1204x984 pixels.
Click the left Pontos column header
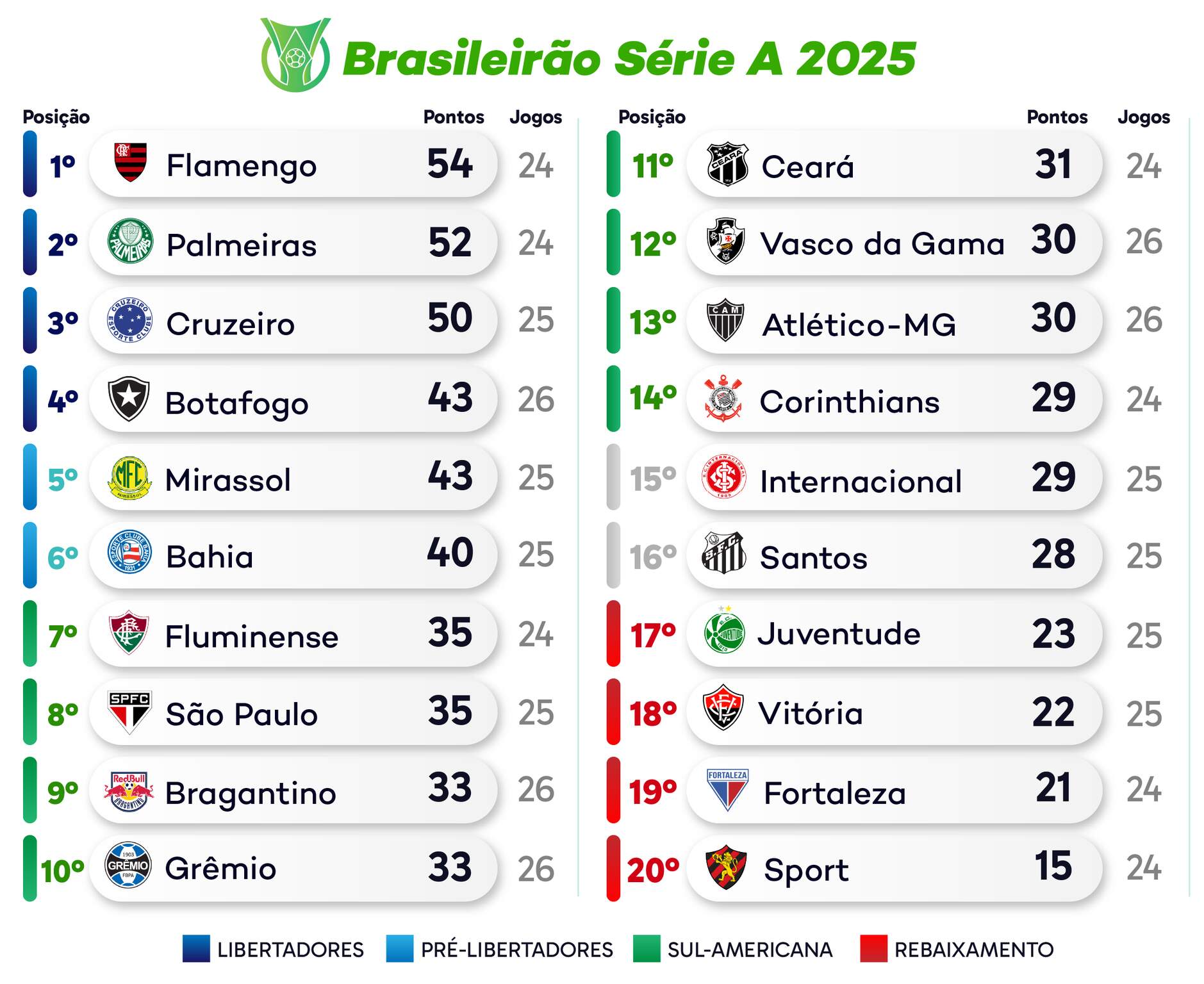click(454, 117)
